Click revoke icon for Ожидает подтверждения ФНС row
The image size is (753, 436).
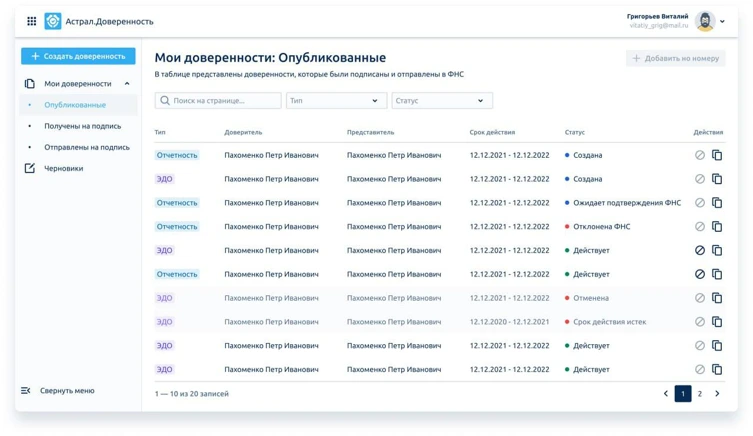coord(700,203)
